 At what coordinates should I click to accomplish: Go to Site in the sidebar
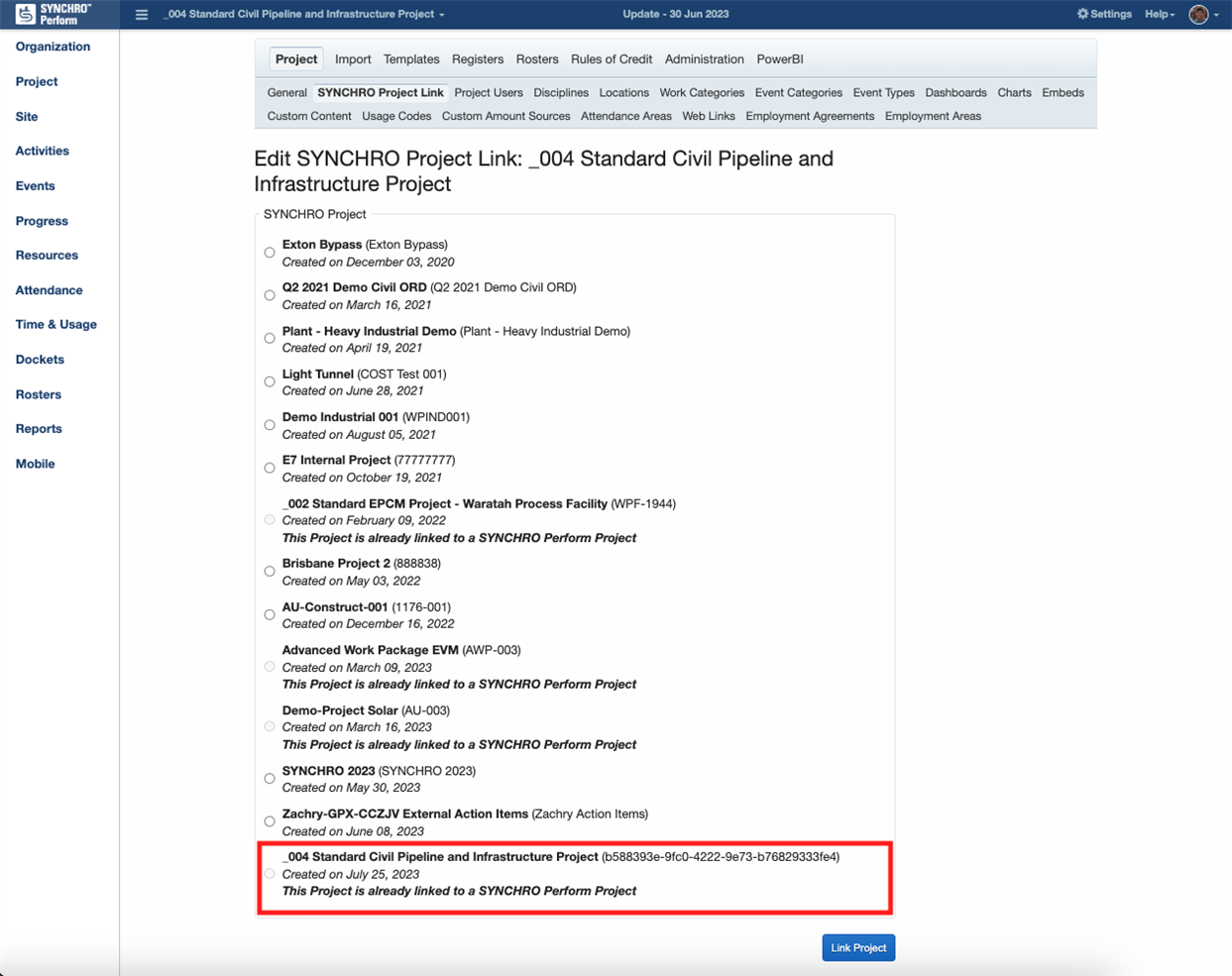27,117
